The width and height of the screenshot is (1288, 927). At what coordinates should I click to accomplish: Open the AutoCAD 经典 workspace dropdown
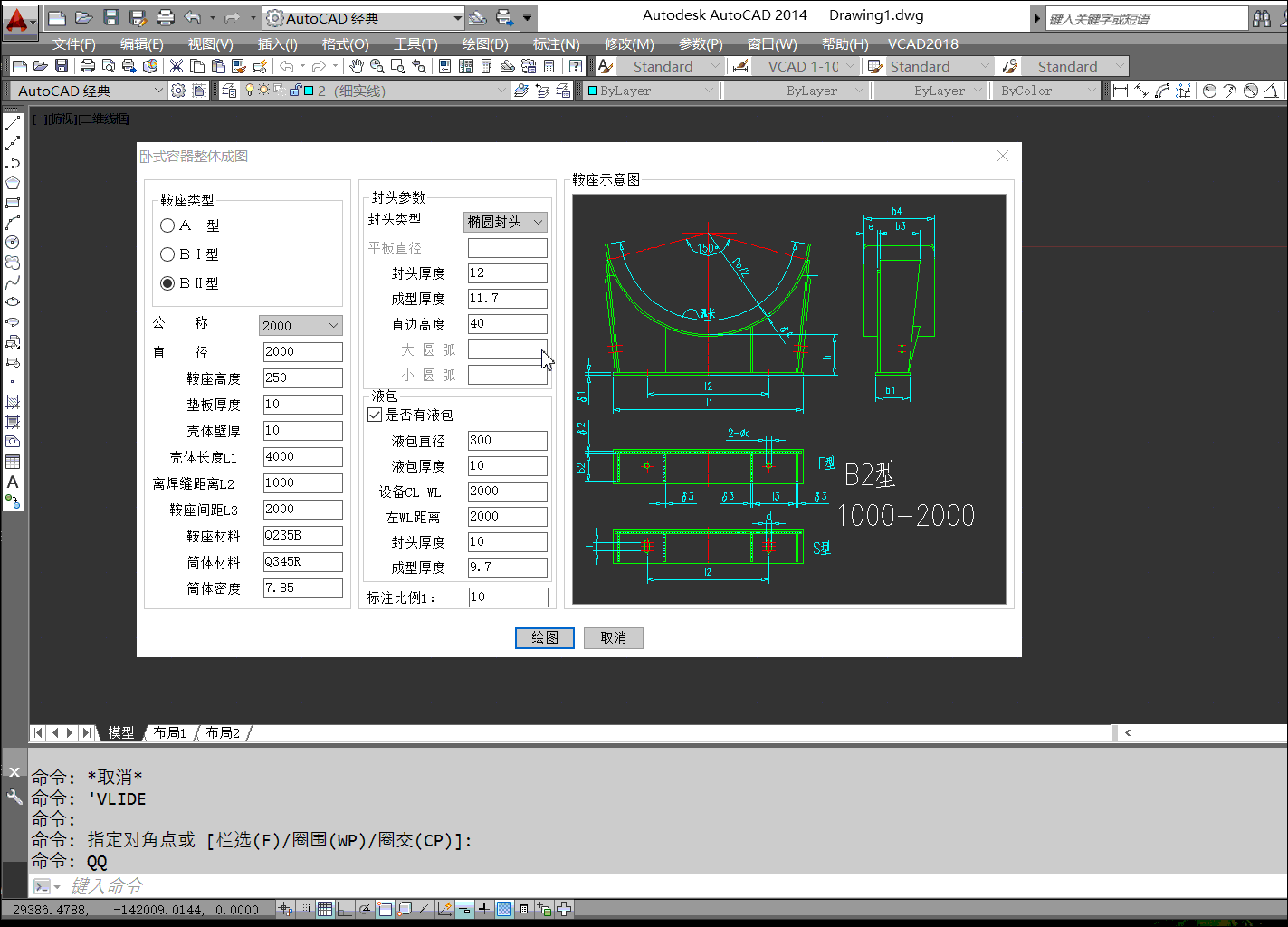pyautogui.click(x=362, y=18)
